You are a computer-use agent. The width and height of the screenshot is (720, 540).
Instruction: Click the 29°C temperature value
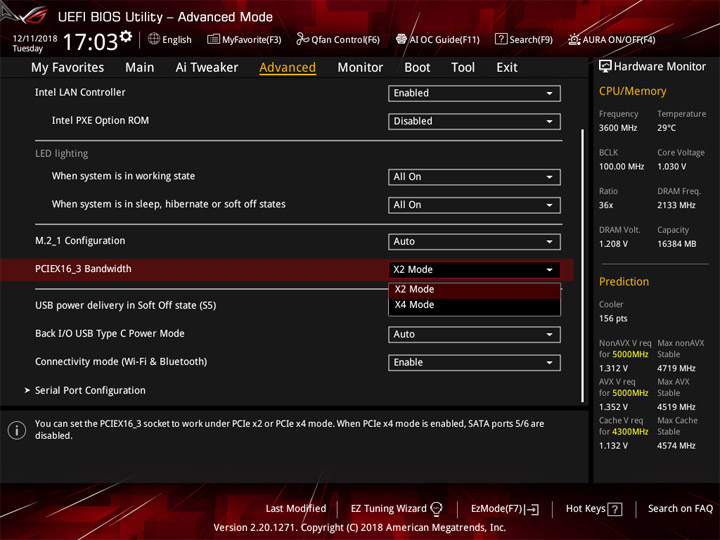(666, 128)
